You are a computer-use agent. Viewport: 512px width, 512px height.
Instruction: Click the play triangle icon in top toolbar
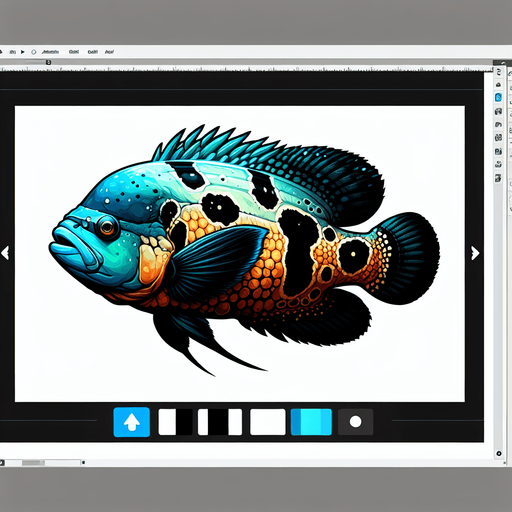[x=23, y=52]
